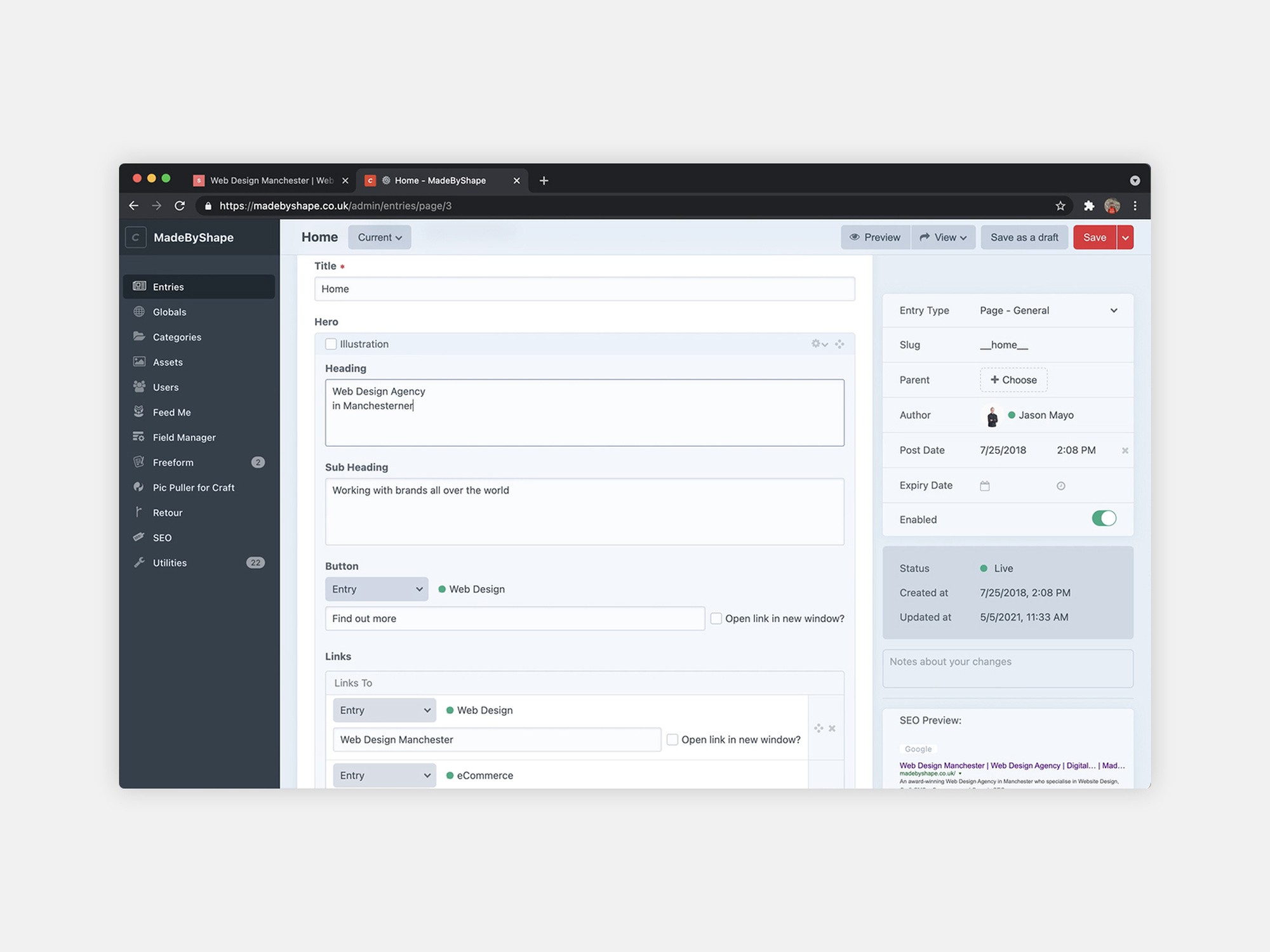Open the Freeform plugin
The height and width of the screenshot is (952, 1270).
click(x=173, y=462)
